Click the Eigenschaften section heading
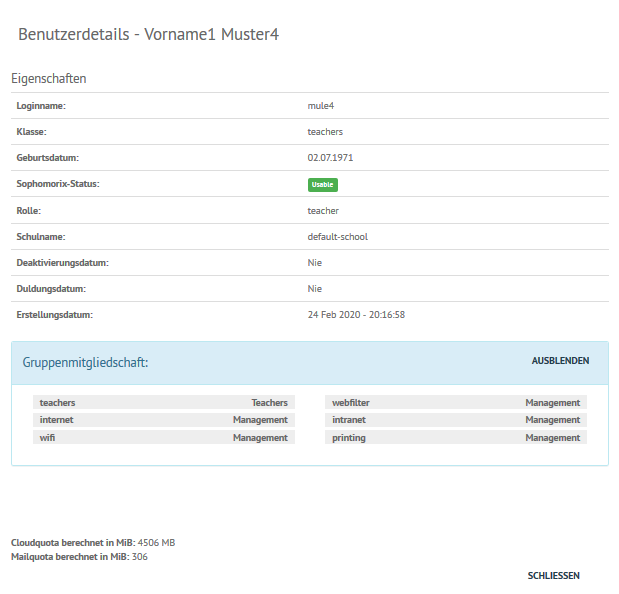Screen dimensions: 619x594 [x=49, y=79]
